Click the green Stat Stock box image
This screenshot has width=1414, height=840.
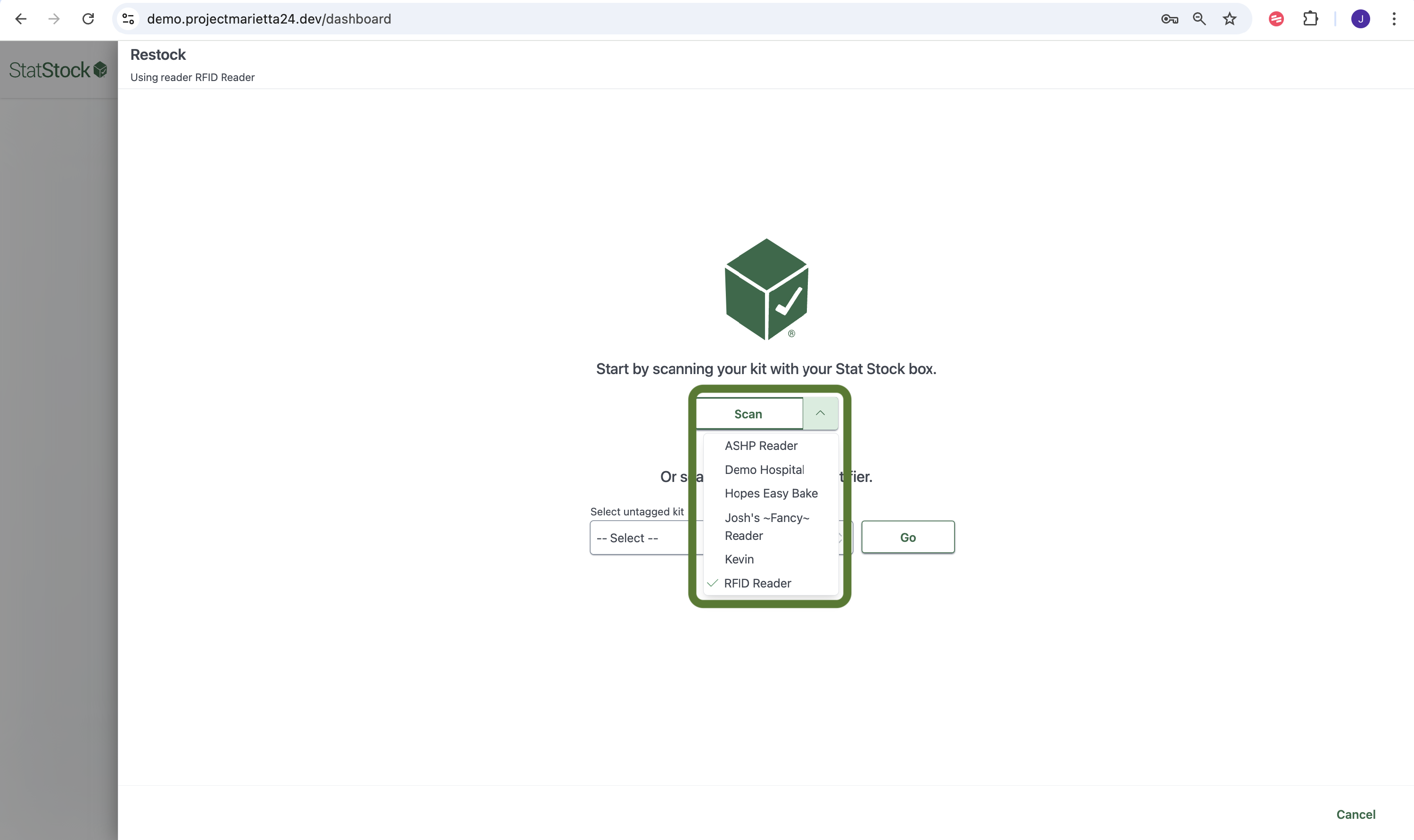coord(766,289)
